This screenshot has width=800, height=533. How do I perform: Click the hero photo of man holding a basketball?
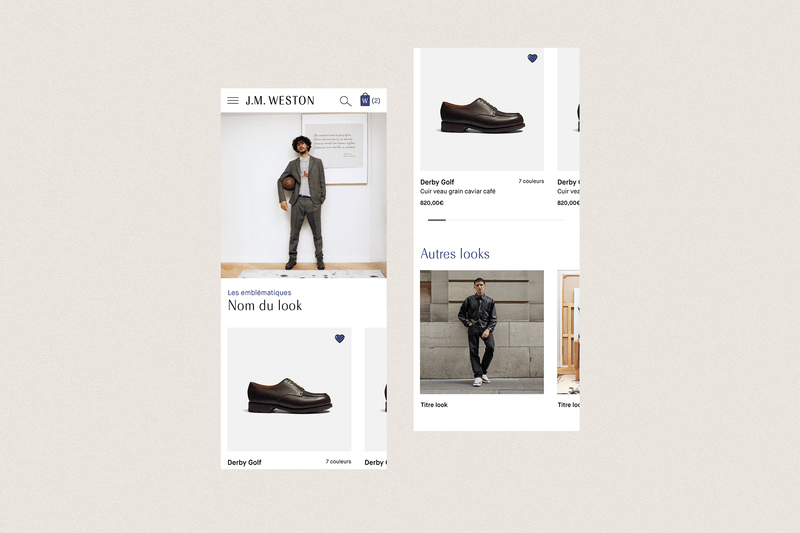[303, 194]
